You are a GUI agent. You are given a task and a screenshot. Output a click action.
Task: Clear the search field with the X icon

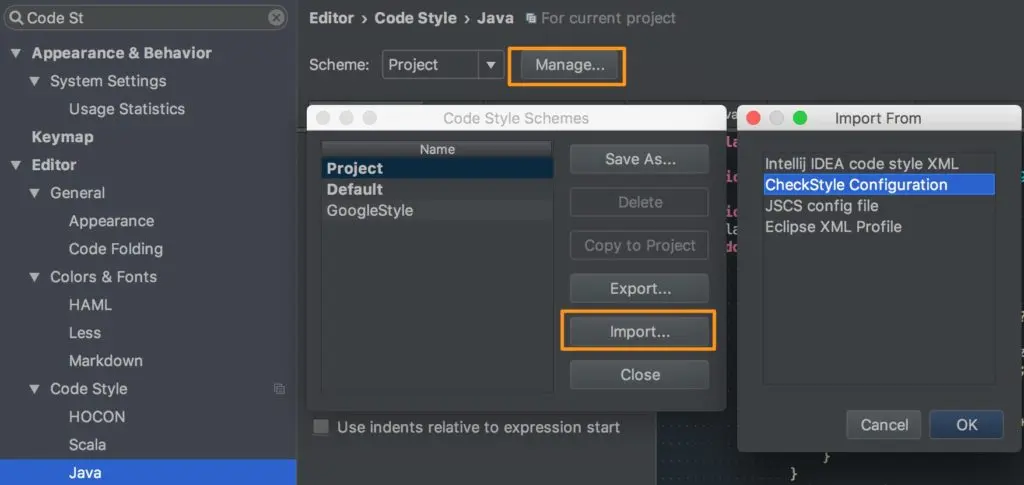pyautogui.click(x=276, y=18)
